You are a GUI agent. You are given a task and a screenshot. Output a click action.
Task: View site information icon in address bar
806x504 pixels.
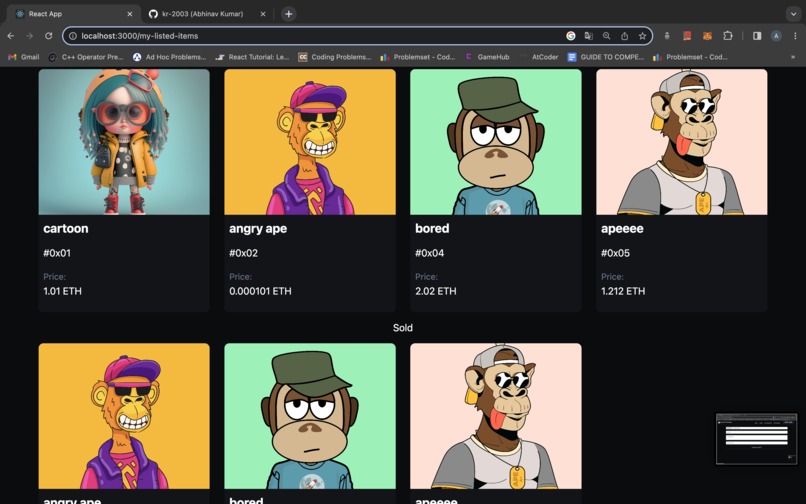(73, 36)
